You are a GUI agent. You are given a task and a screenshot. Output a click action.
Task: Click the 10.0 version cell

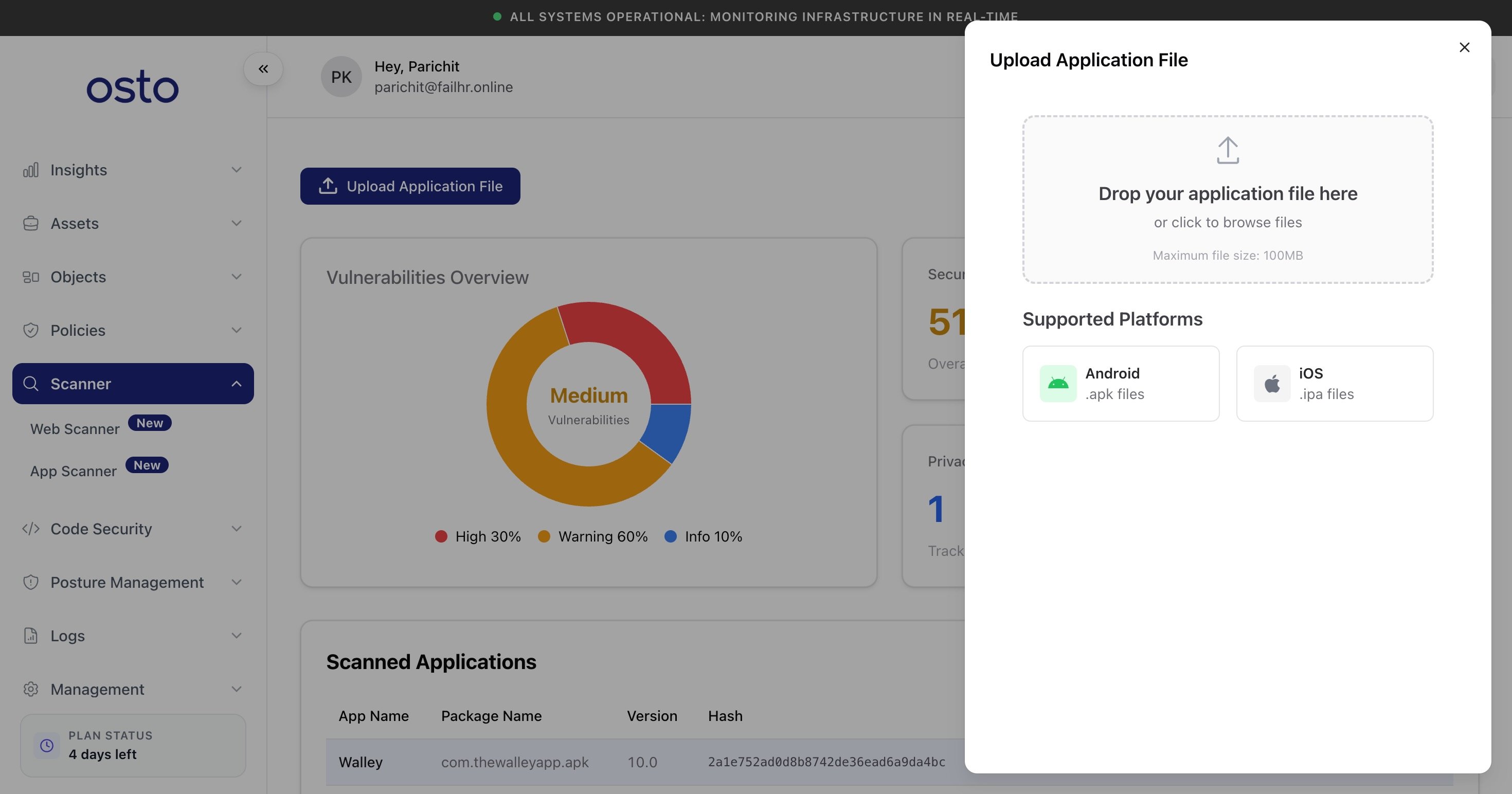642,762
